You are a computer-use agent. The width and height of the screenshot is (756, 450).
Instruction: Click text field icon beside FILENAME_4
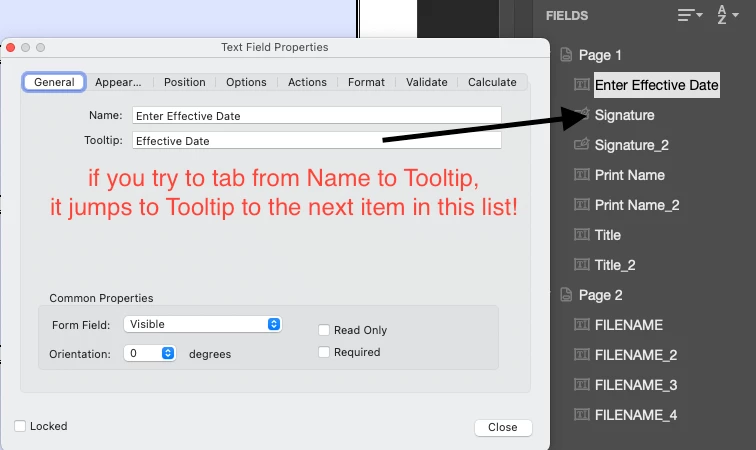(581, 414)
